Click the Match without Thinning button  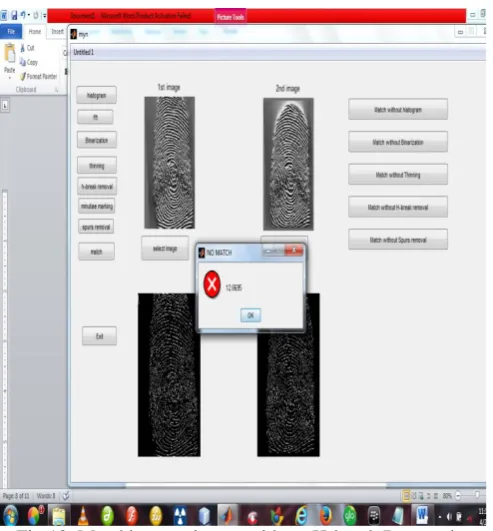point(398,175)
